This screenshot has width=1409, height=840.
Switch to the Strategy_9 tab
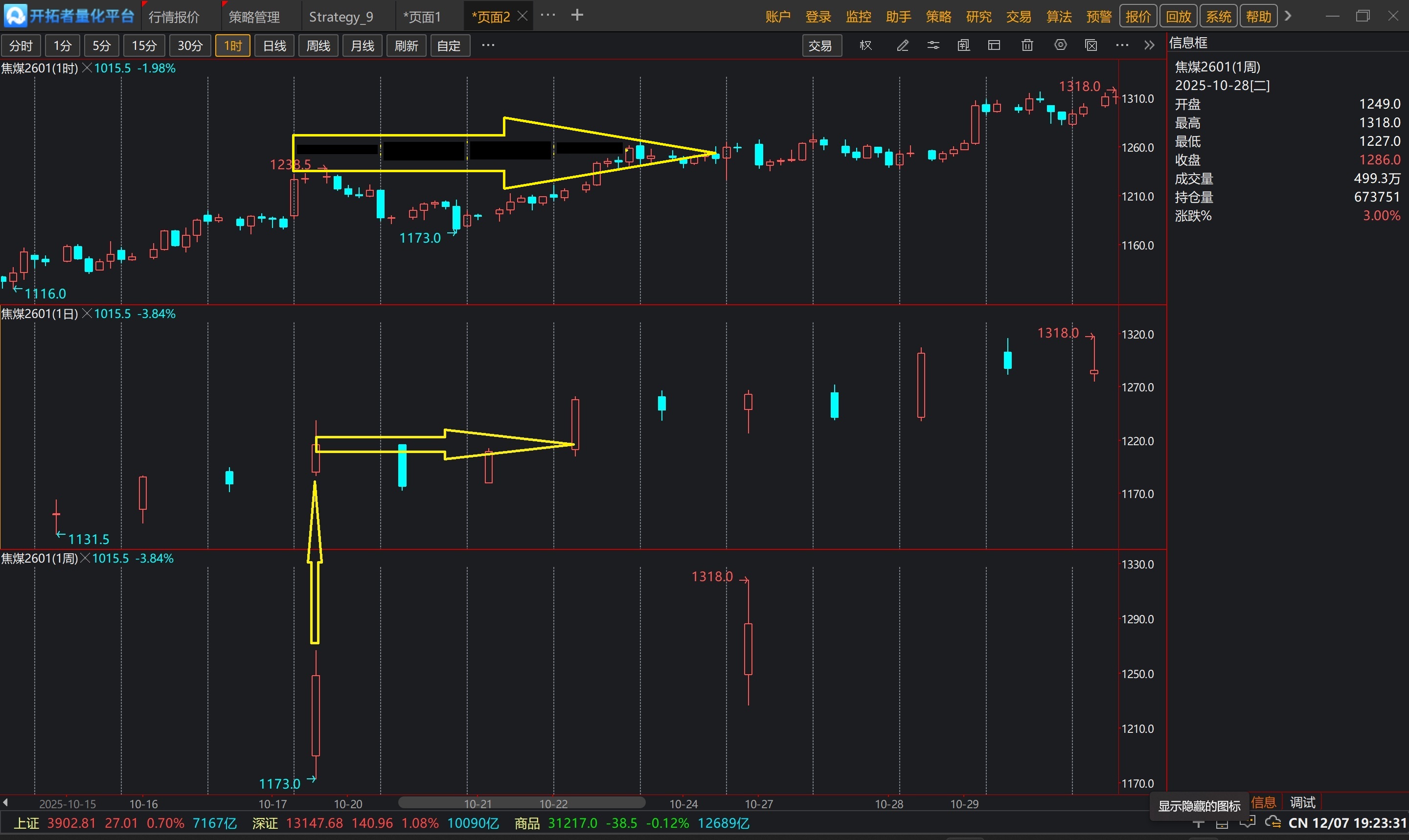(341, 17)
